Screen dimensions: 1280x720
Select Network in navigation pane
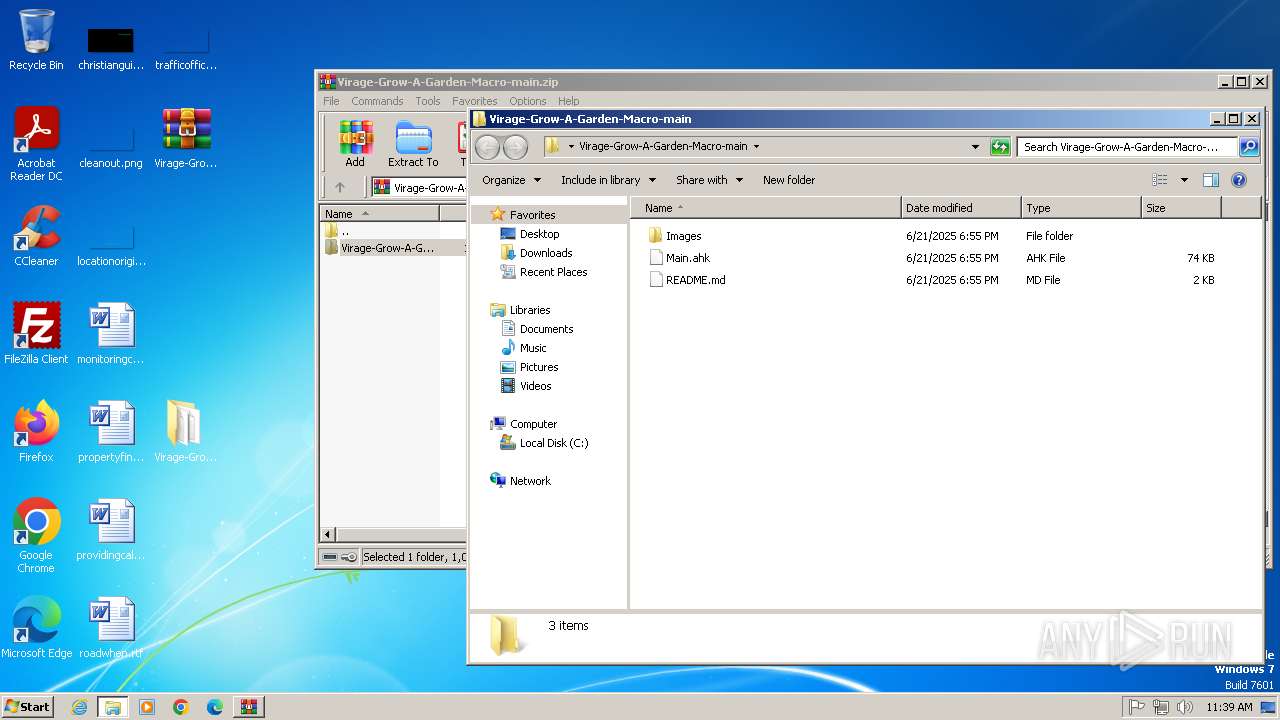[x=530, y=481]
